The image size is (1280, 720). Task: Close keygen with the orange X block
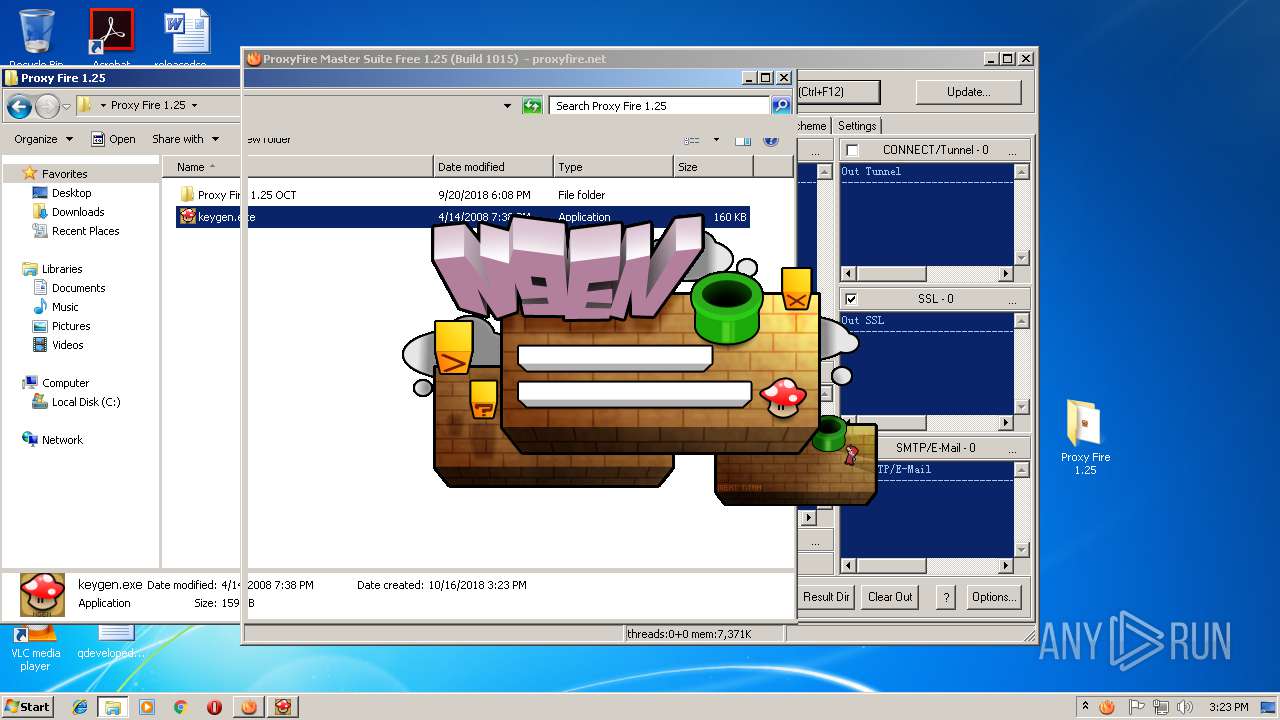point(796,288)
